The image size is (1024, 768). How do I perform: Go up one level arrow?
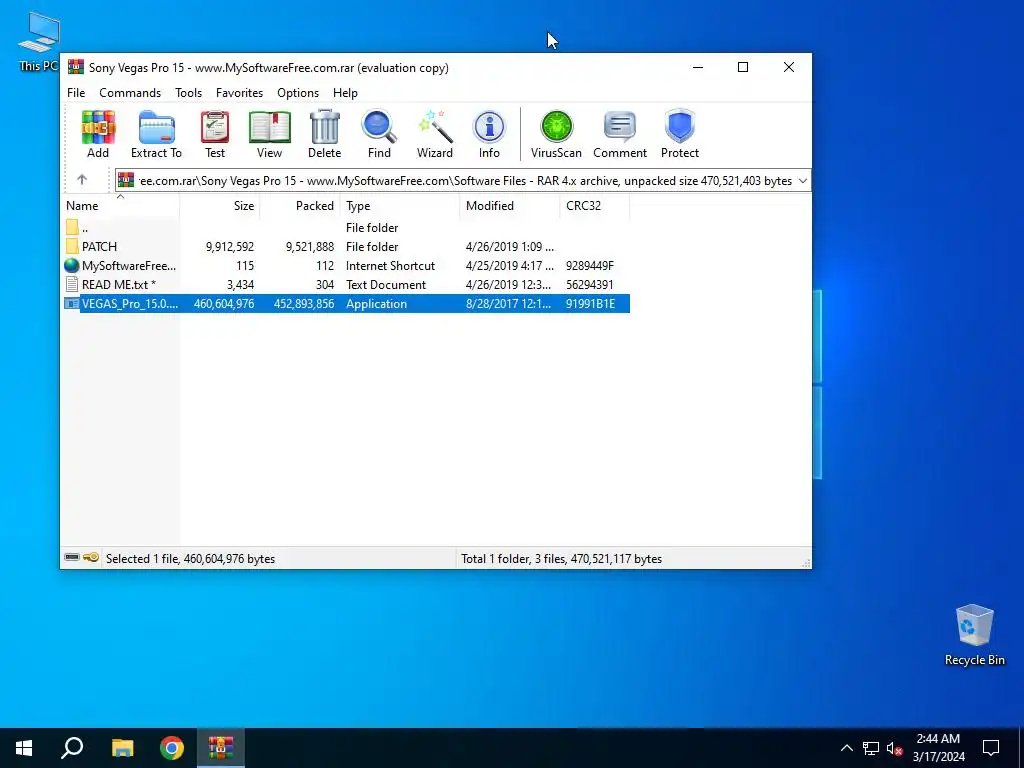(82, 180)
